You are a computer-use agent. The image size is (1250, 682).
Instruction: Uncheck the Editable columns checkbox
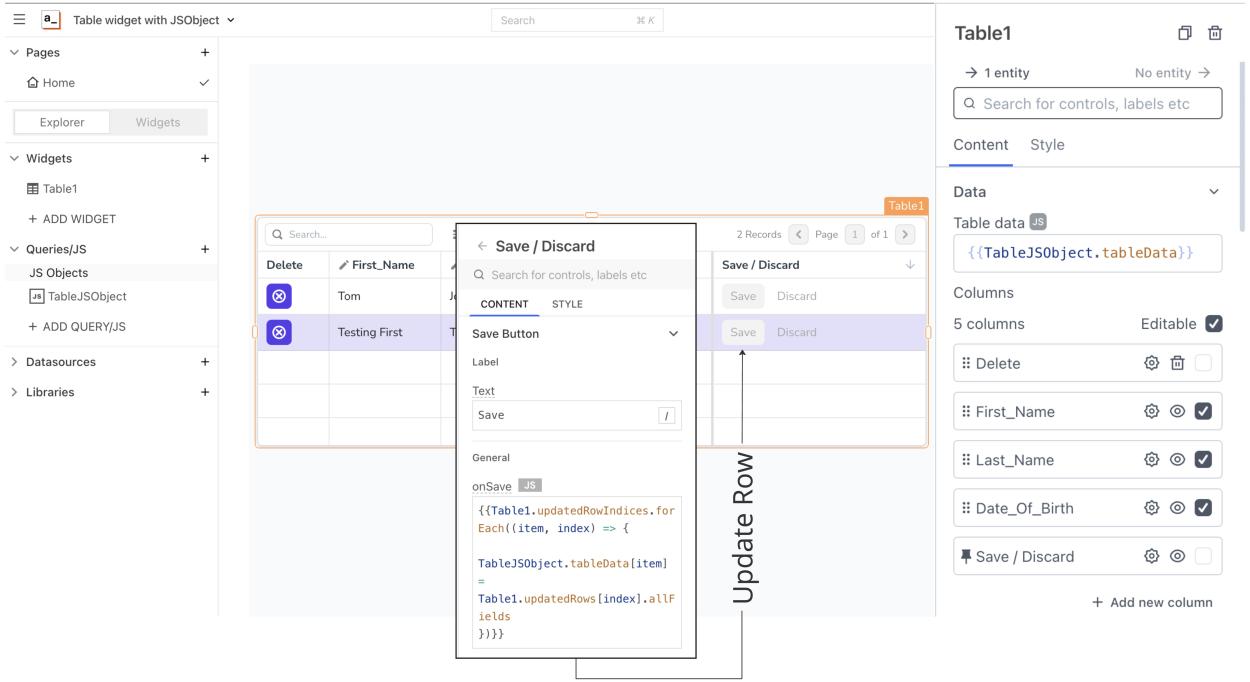(1214, 324)
